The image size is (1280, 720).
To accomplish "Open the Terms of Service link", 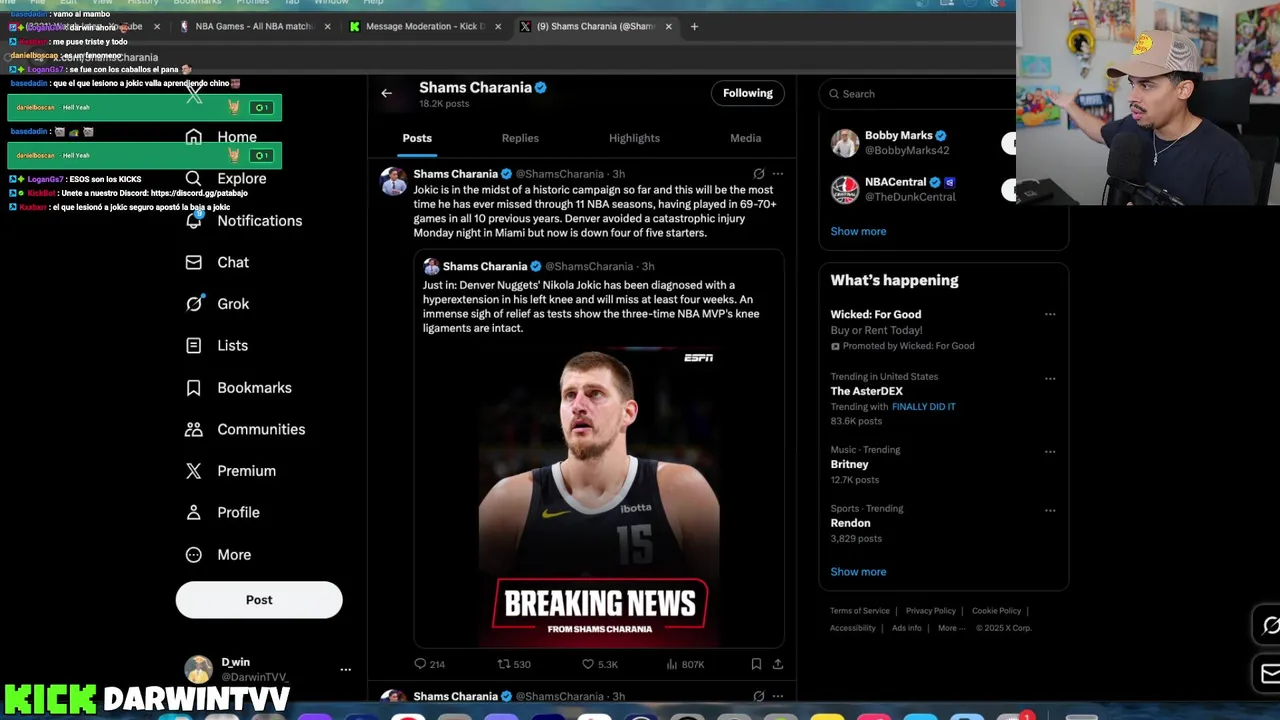I will [x=859, y=611].
